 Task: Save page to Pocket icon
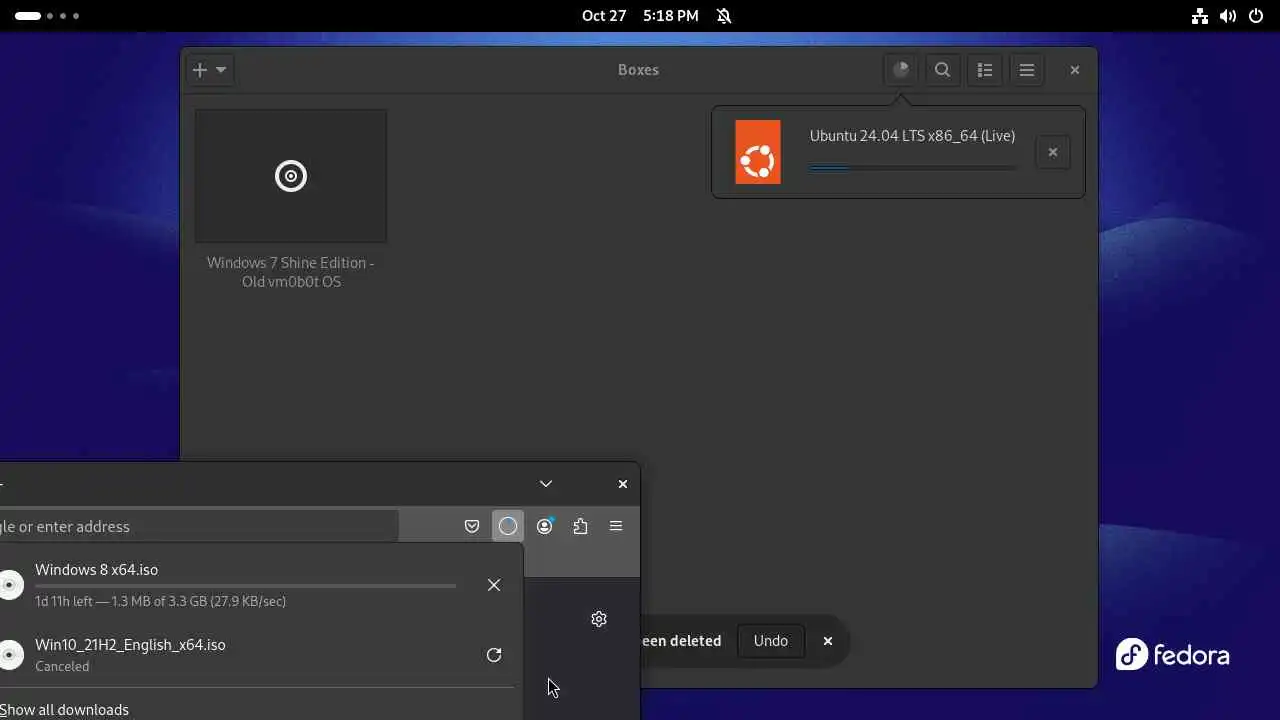pyautogui.click(x=472, y=526)
